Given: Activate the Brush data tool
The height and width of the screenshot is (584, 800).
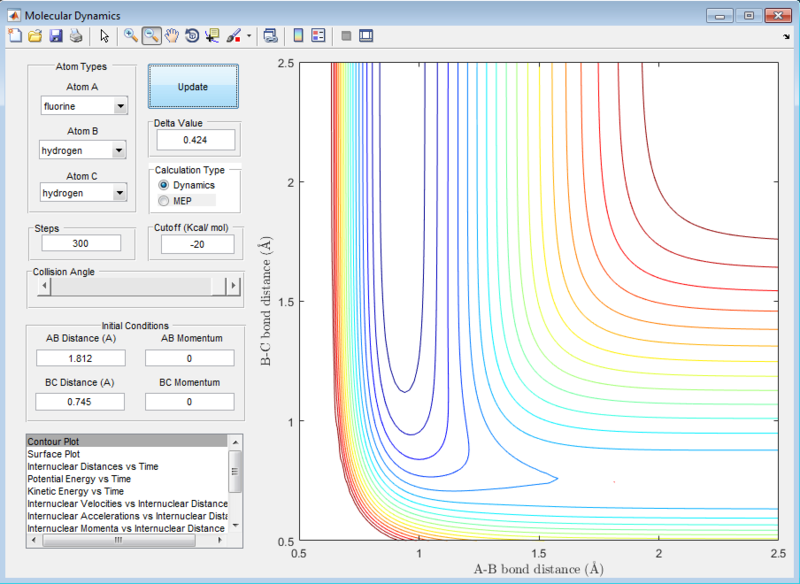Looking at the screenshot, I should pos(233,36).
